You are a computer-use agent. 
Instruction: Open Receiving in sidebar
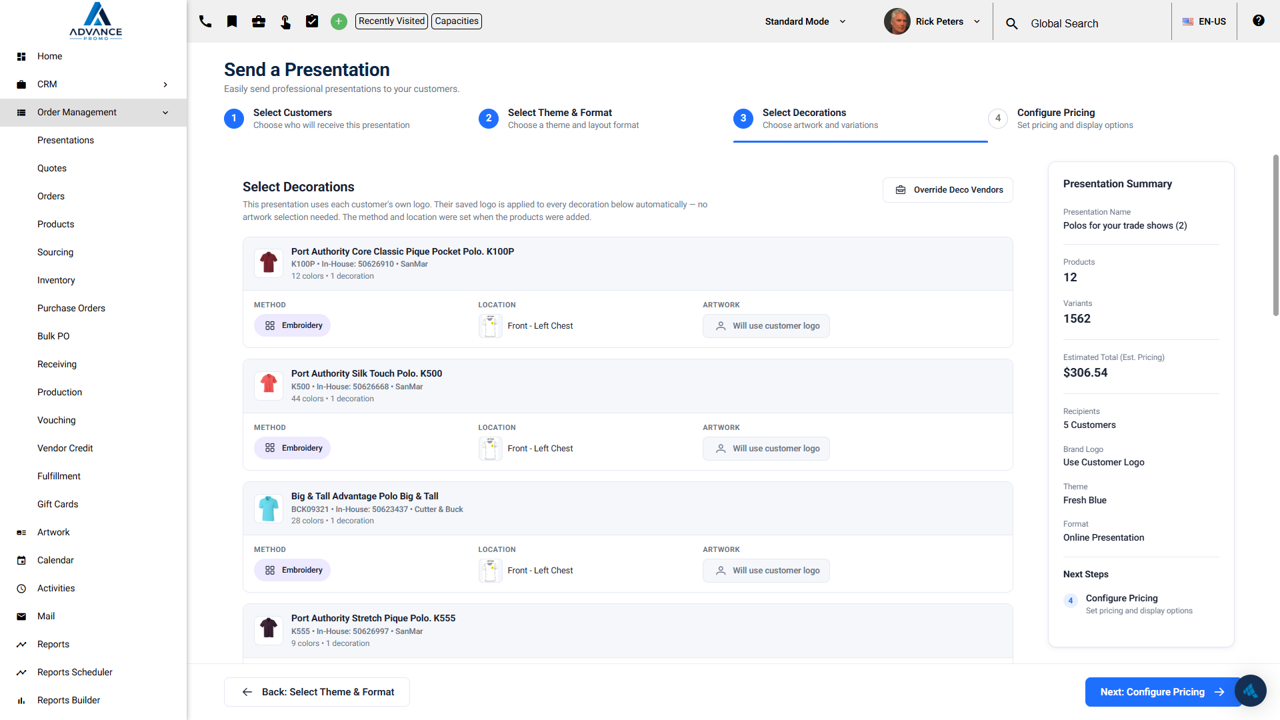57,364
